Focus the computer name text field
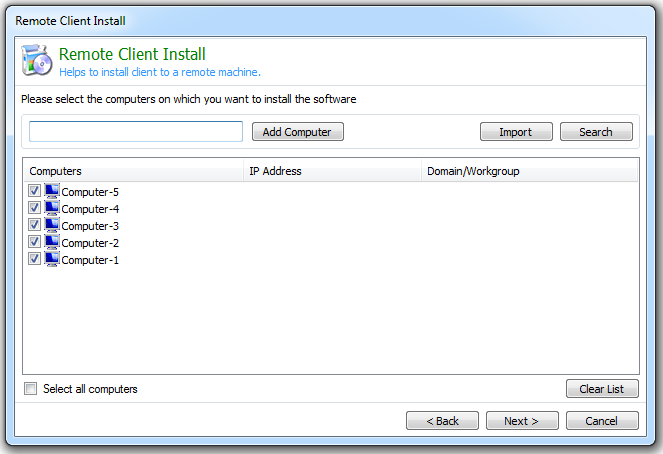This screenshot has height=454, width=663. pos(136,132)
